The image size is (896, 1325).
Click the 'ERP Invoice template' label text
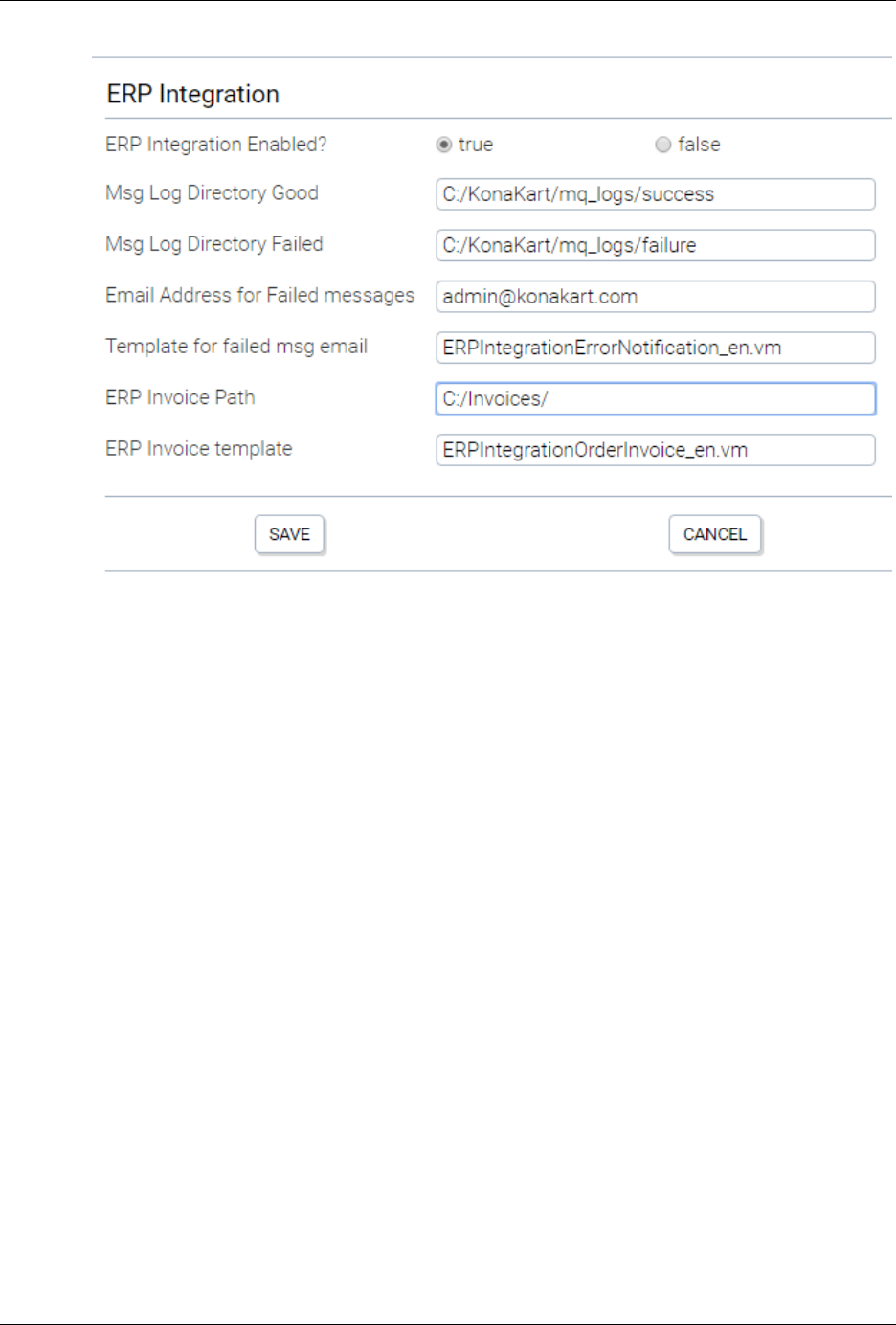(x=198, y=448)
